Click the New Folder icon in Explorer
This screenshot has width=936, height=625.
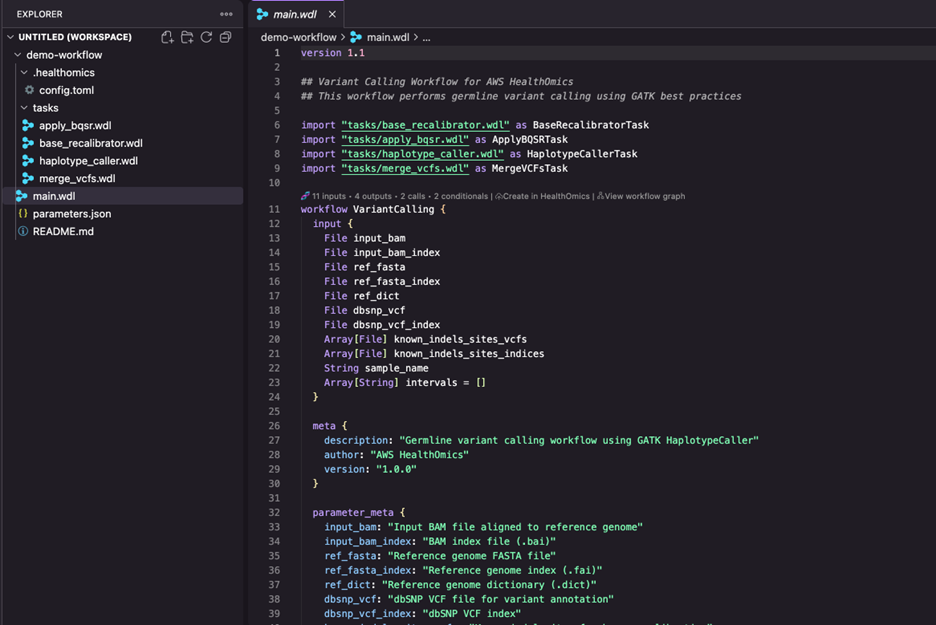pyautogui.click(x=187, y=37)
